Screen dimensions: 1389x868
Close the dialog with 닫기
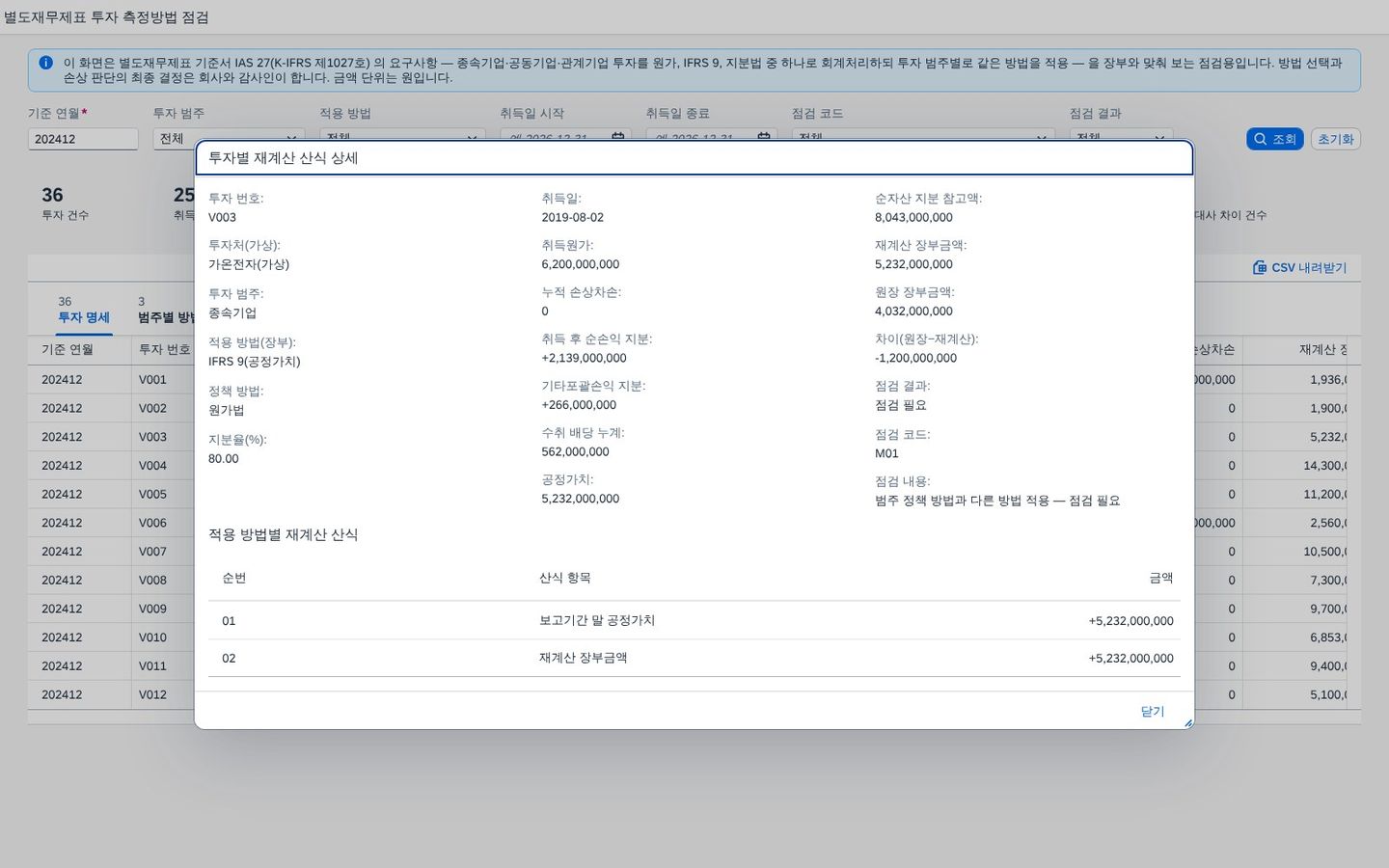[1153, 711]
